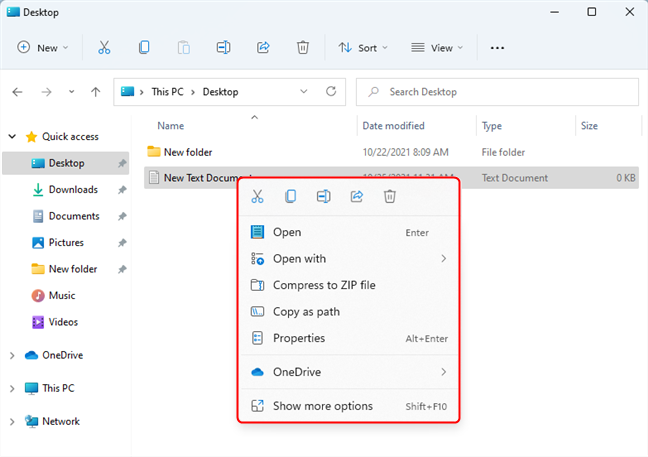Select Downloads in Quick access
Image resolution: width=648 pixels, height=457 pixels.
73,189
